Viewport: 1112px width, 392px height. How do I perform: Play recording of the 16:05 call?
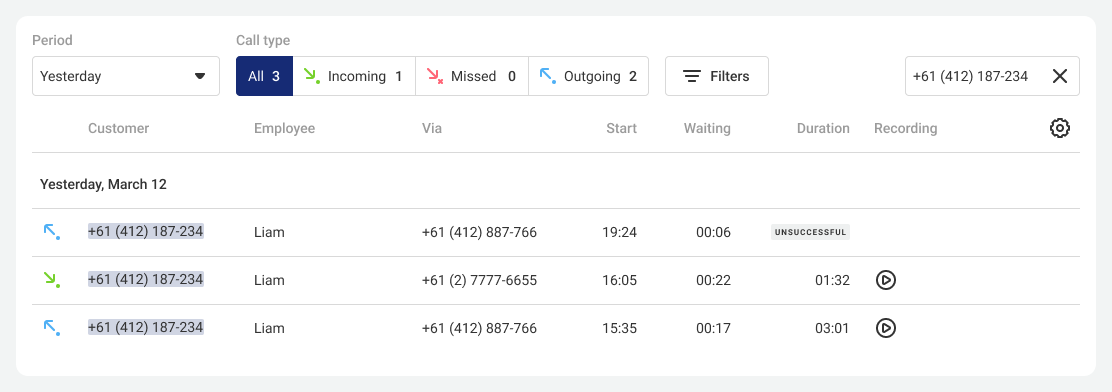tap(886, 280)
